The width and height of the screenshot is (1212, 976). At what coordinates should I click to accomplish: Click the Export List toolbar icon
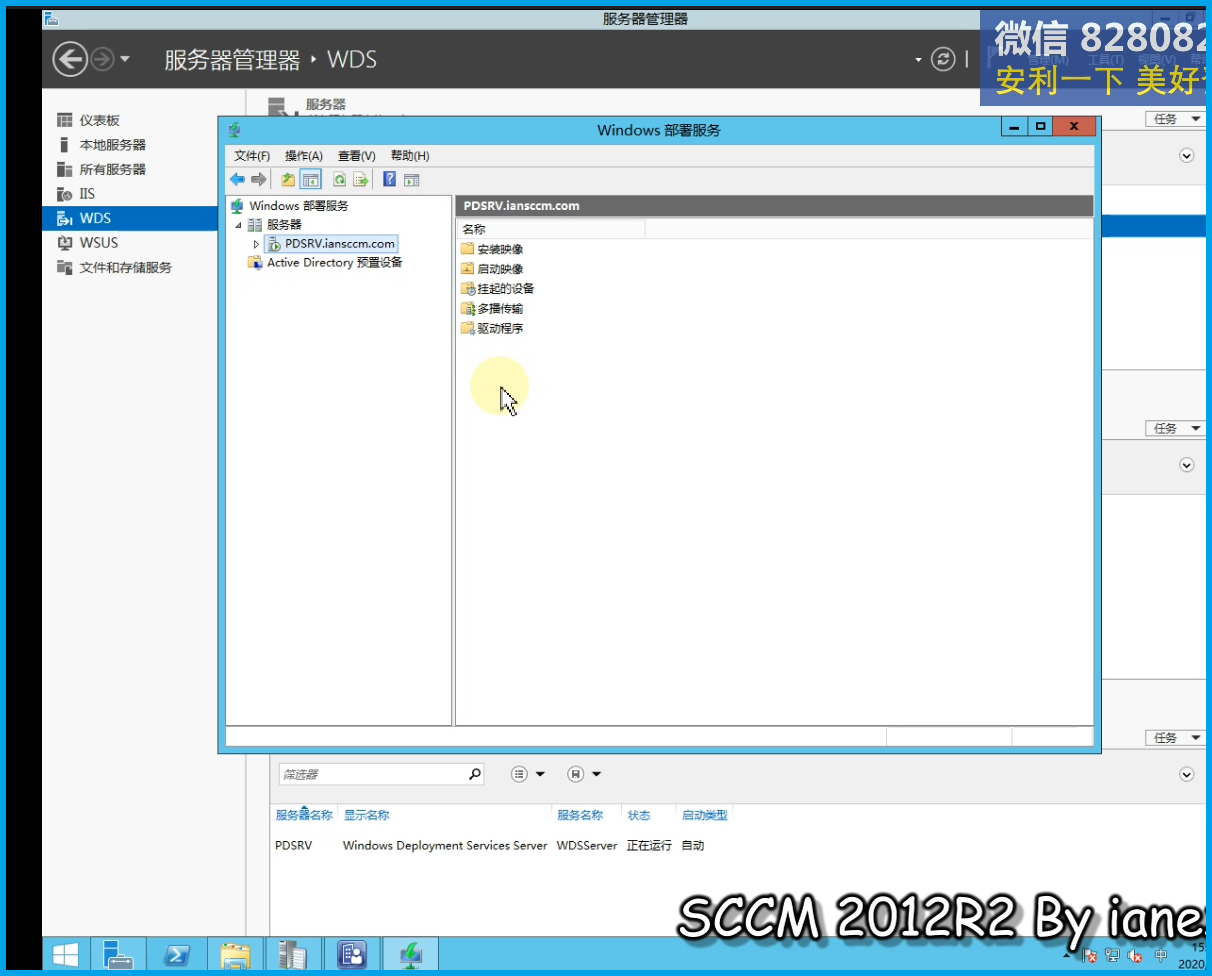(x=361, y=179)
